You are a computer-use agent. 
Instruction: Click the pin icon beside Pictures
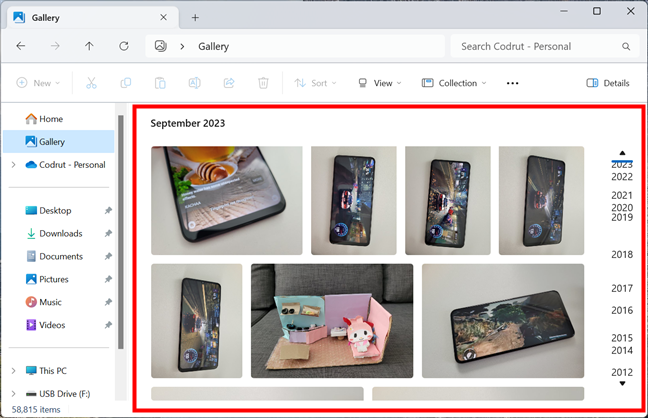pos(108,279)
